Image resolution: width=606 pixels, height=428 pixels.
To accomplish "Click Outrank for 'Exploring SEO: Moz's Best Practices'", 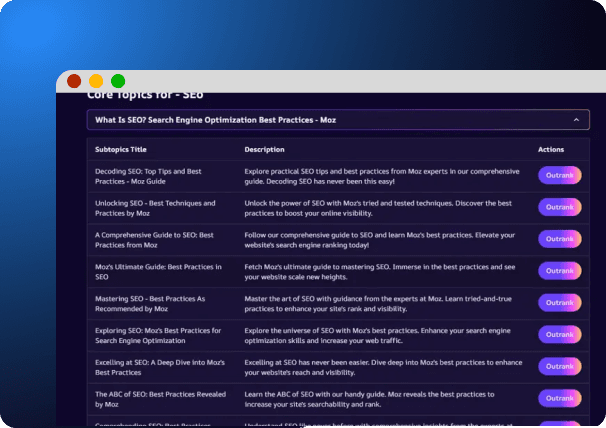I will 560,334.
